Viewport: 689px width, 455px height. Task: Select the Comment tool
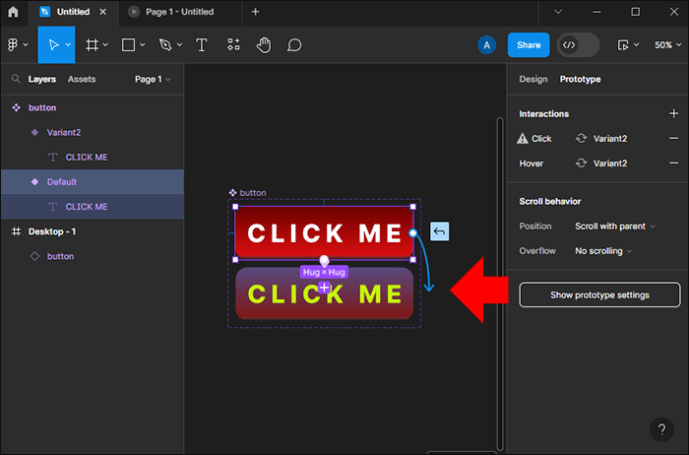click(294, 44)
